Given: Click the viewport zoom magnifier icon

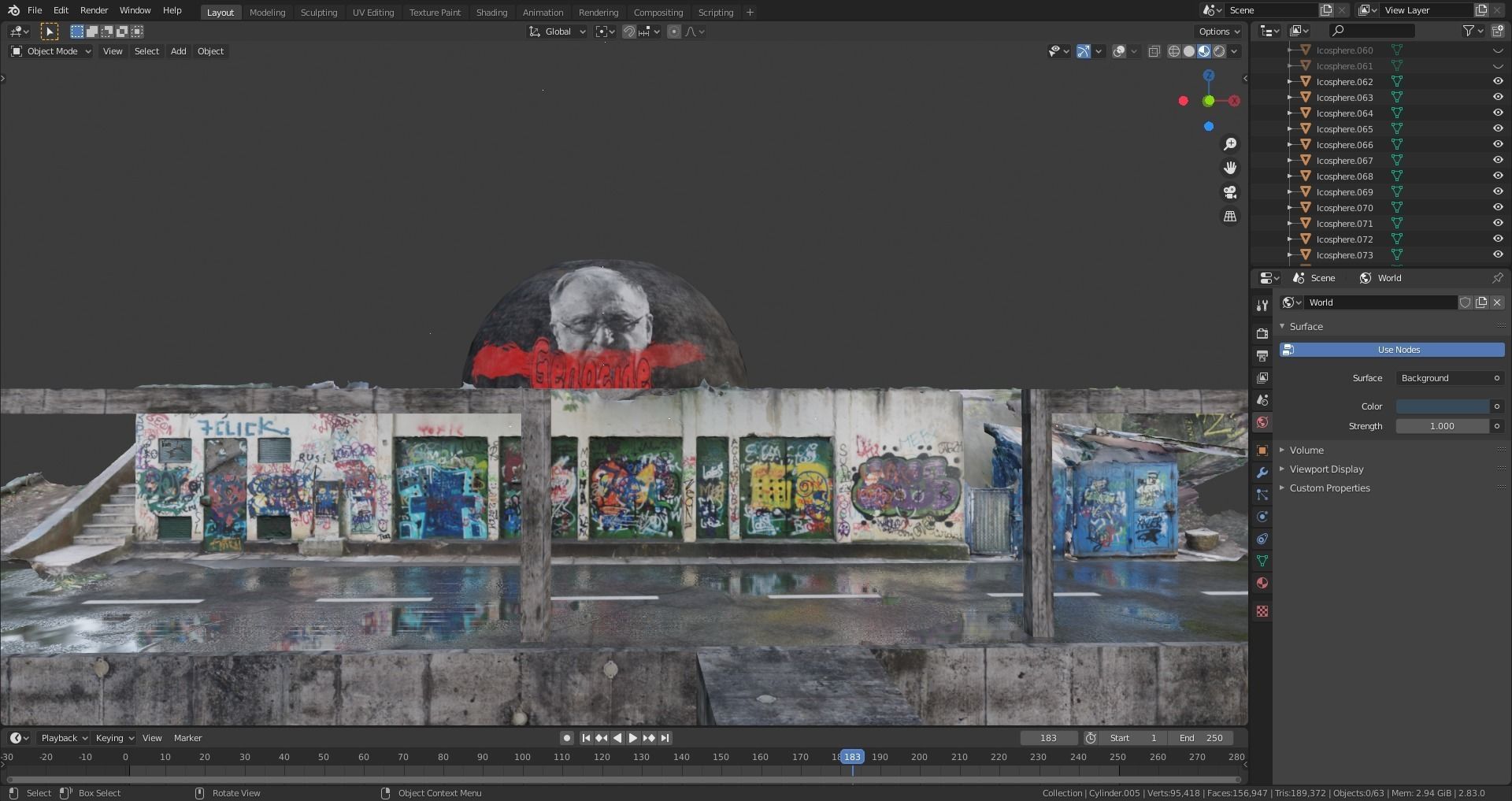Looking at the screenshot, I should click(x=1230, y=144).
